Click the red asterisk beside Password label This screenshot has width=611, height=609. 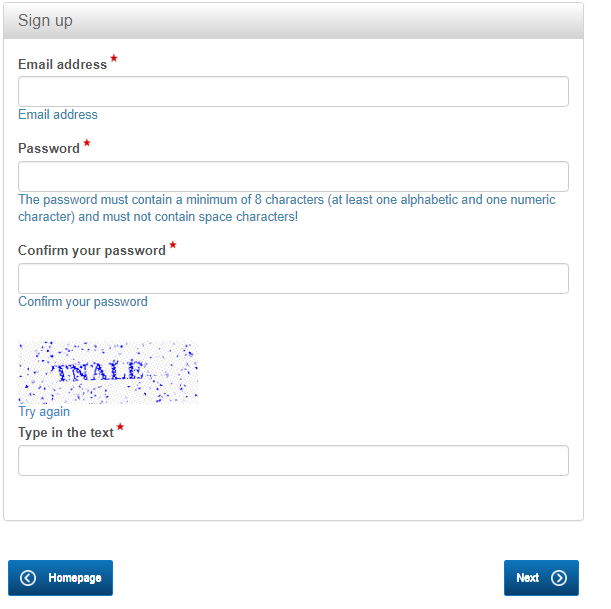[x=87, y=144]
